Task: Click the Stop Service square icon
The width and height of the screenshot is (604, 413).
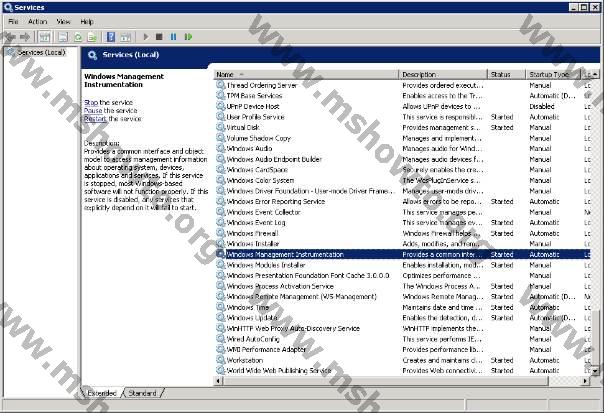Action: pos(159,37)
